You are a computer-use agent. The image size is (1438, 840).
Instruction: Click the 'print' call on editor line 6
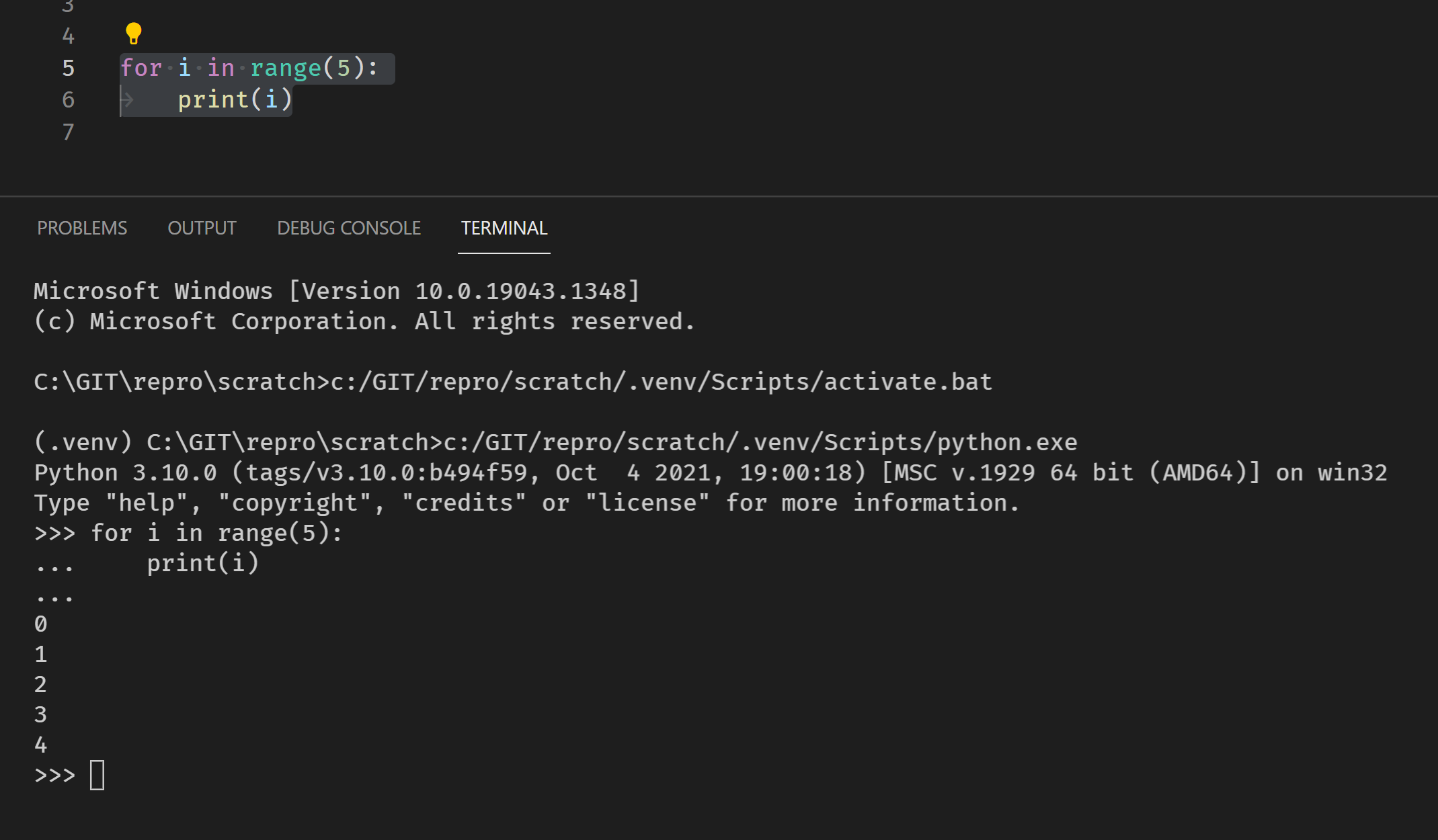213,100
